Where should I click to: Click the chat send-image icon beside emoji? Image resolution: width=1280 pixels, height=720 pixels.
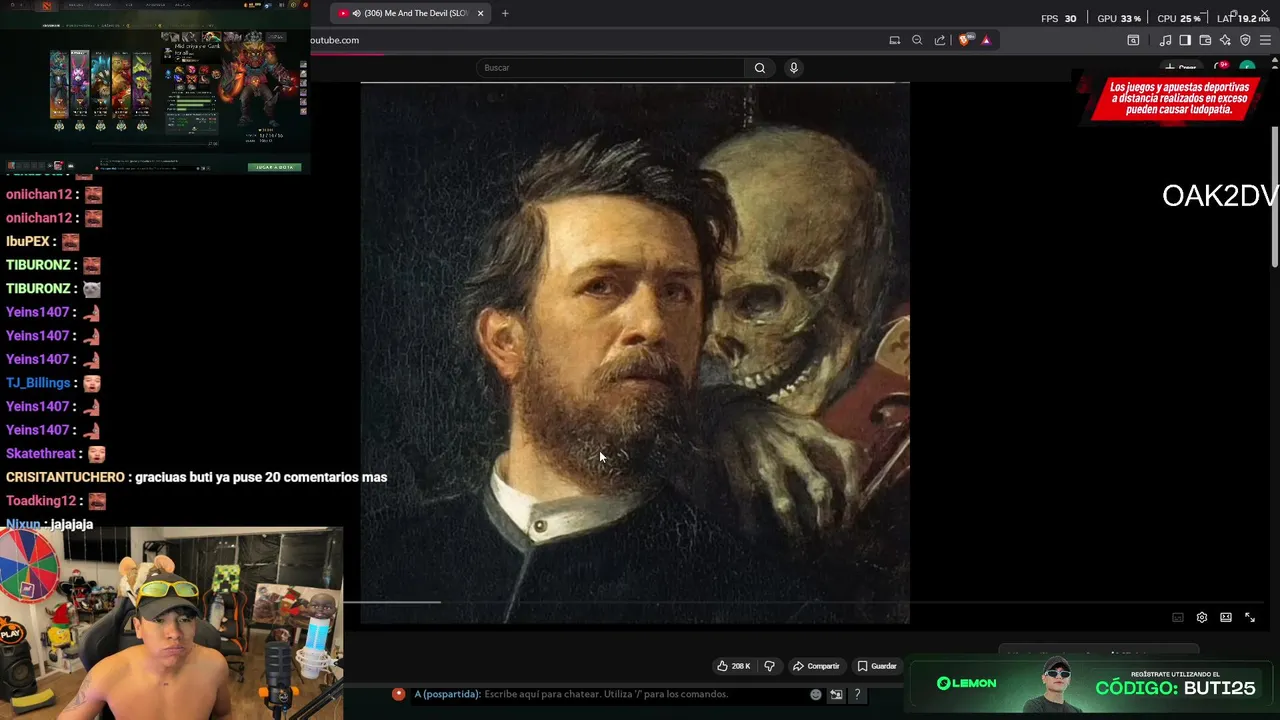coord(836,694)
